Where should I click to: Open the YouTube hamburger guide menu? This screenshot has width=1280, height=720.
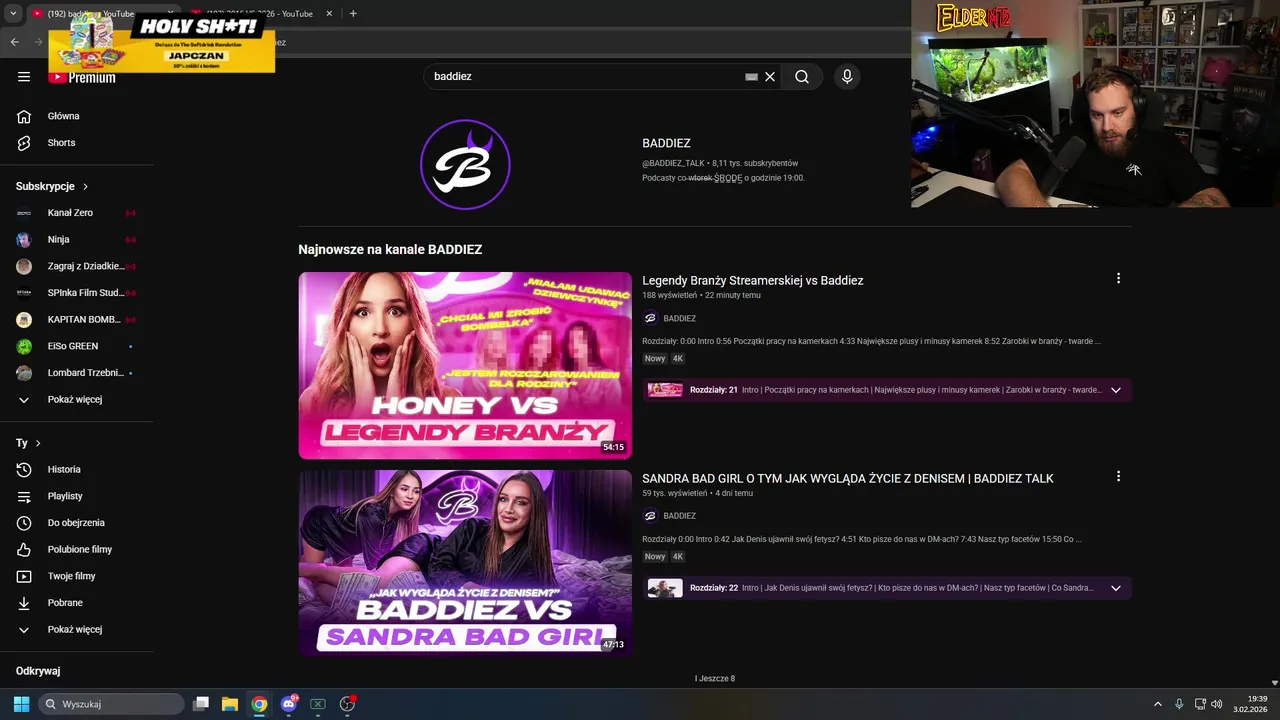pyautogui.click(x=24, y=77)
